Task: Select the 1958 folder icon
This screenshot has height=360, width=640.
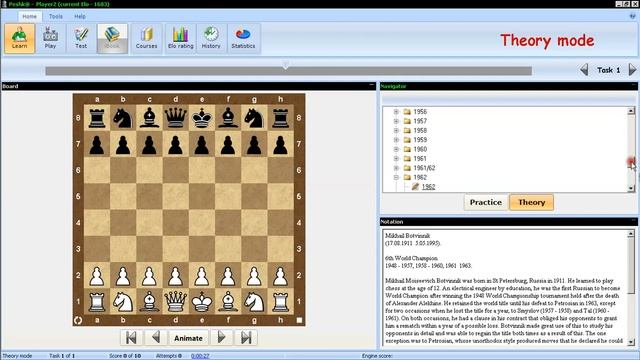Action: click(x=407, y=130)
